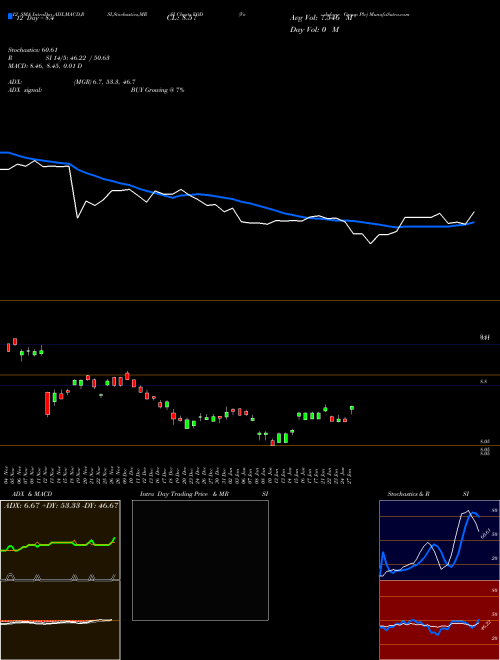Viewport: 500px width, 660px height.
Task: Open the blue Stochastics mini chart
Action: [439, 540]
